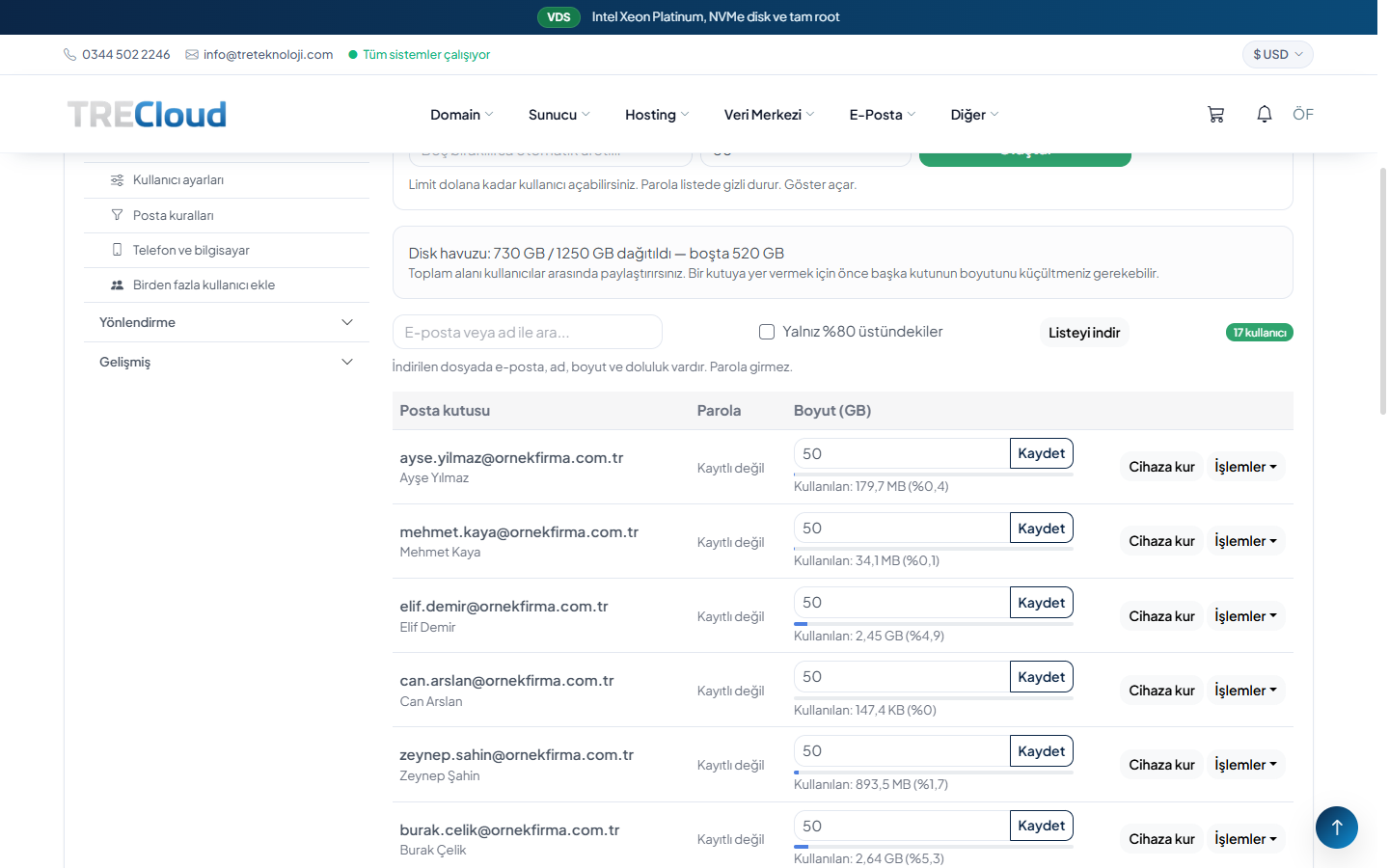Click burak.celik's disk usage bar
This screenshot has width=1389, height=868.
(934, 847)
